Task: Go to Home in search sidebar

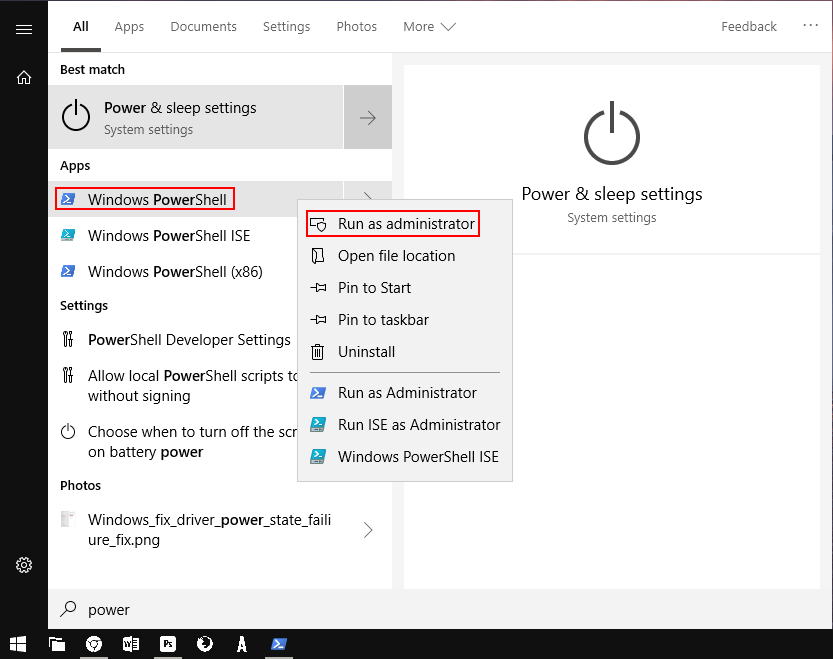Action: click(24, 78)
